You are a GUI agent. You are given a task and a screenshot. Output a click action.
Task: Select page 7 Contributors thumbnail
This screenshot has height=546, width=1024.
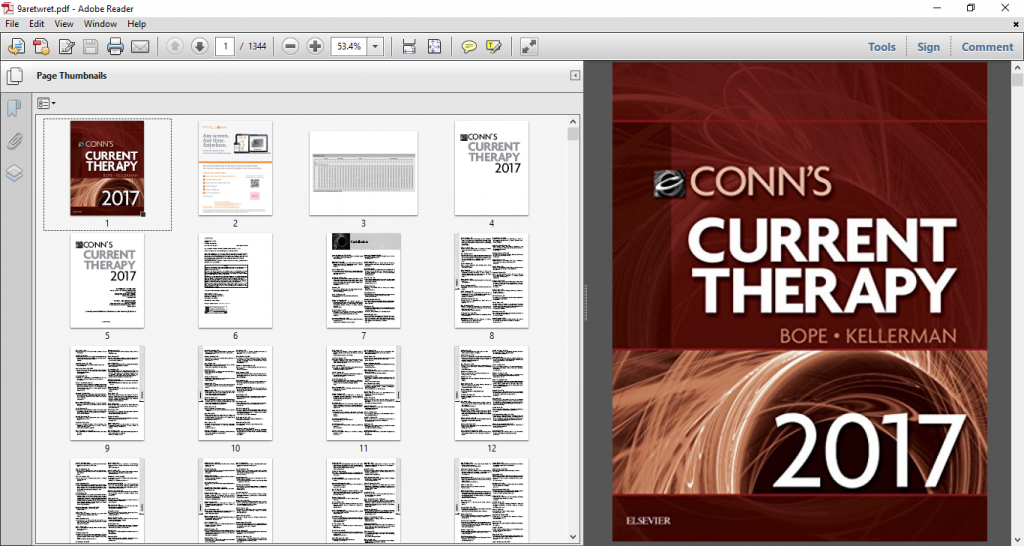(363, 281)
